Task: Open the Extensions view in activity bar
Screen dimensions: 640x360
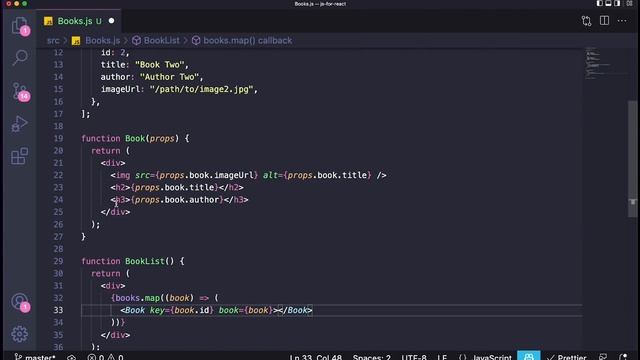Action: pyautogui.click(x=20, y=156)
